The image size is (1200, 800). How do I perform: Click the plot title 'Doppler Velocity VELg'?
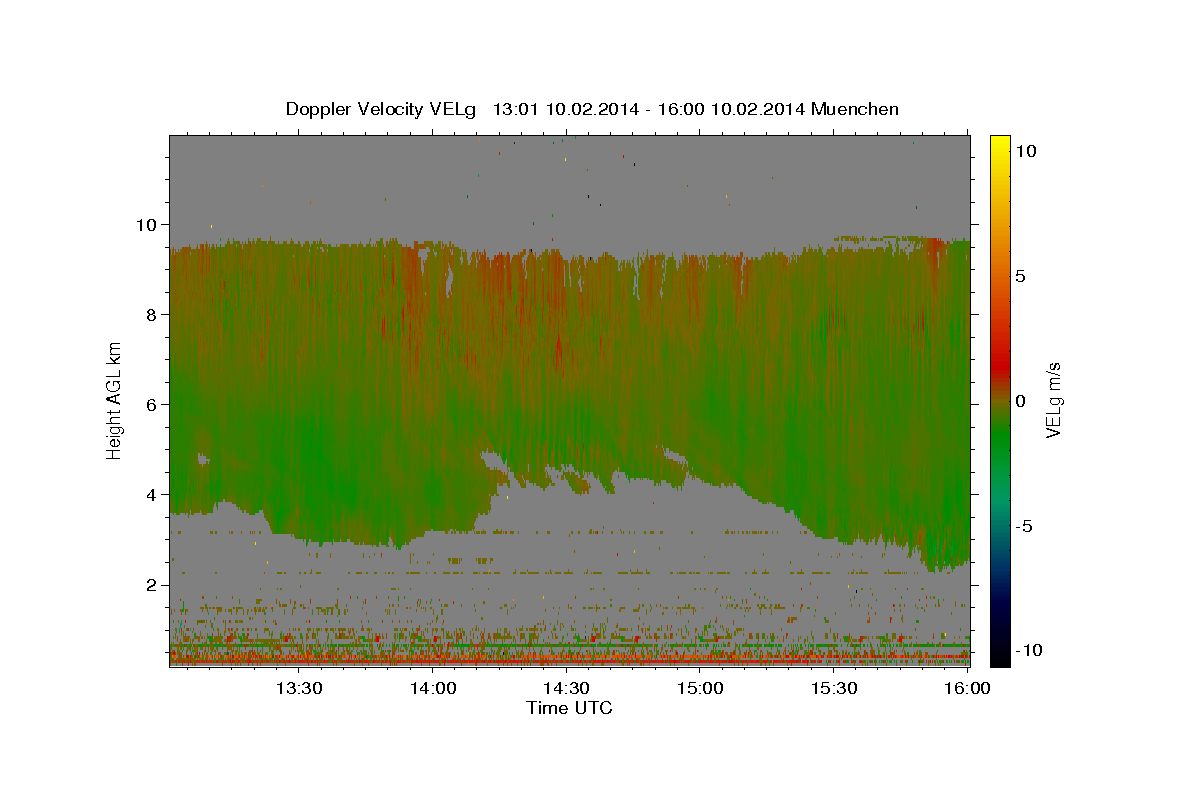[x=381, y=109]
